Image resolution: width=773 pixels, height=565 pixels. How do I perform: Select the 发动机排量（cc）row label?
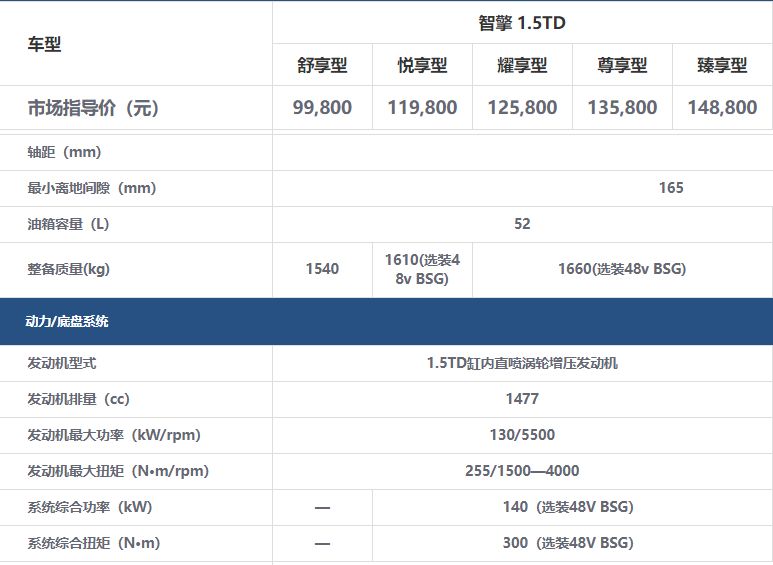tap(79, 399)
